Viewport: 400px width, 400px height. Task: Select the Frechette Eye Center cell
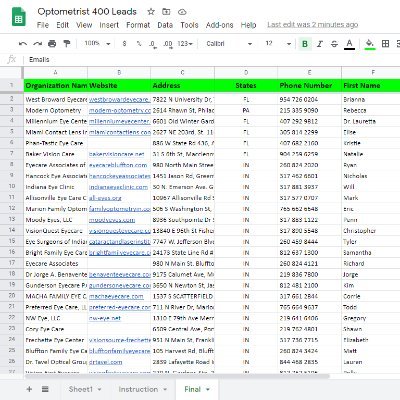[55, 340]
